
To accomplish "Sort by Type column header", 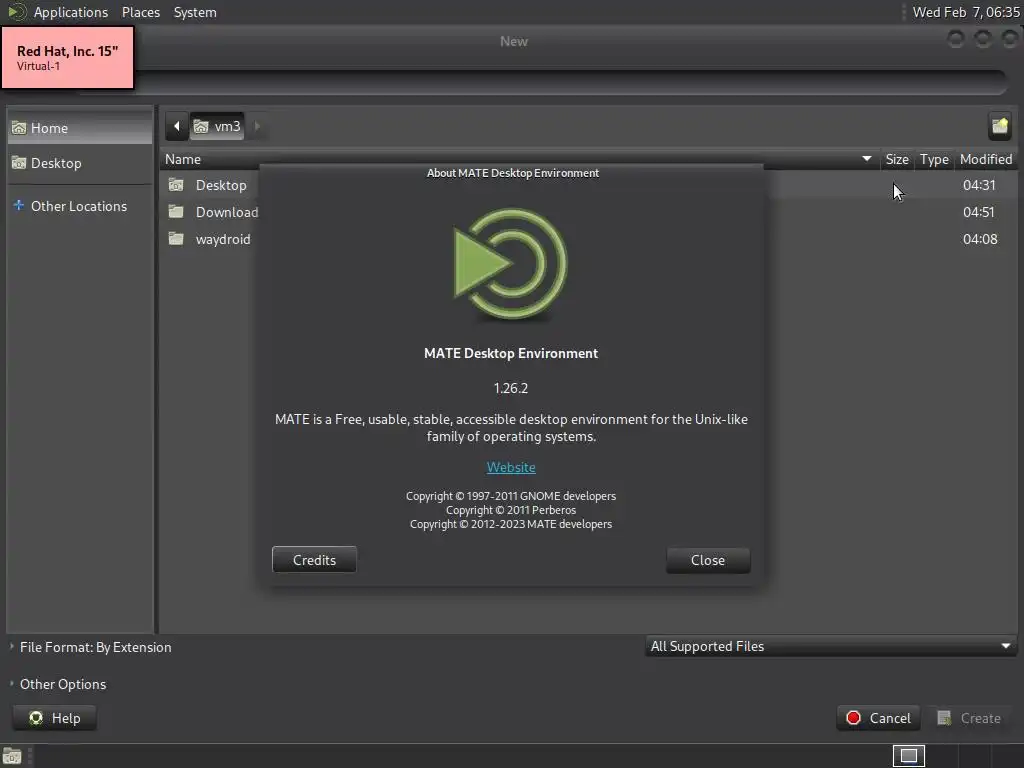I will pos(934,159).
